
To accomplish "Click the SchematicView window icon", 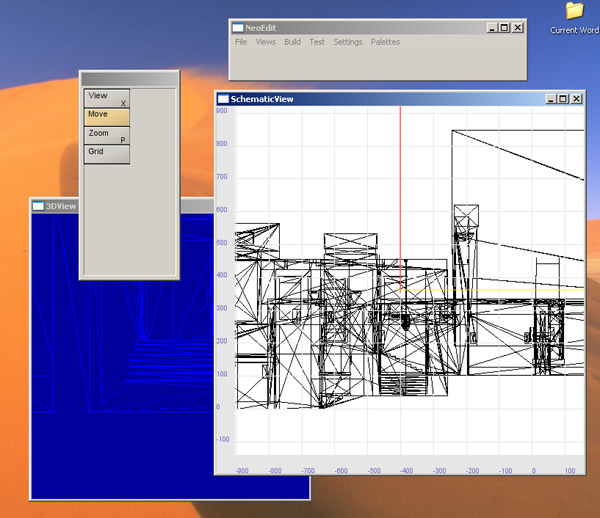I will pyautogui.click(x=223, y=99).
